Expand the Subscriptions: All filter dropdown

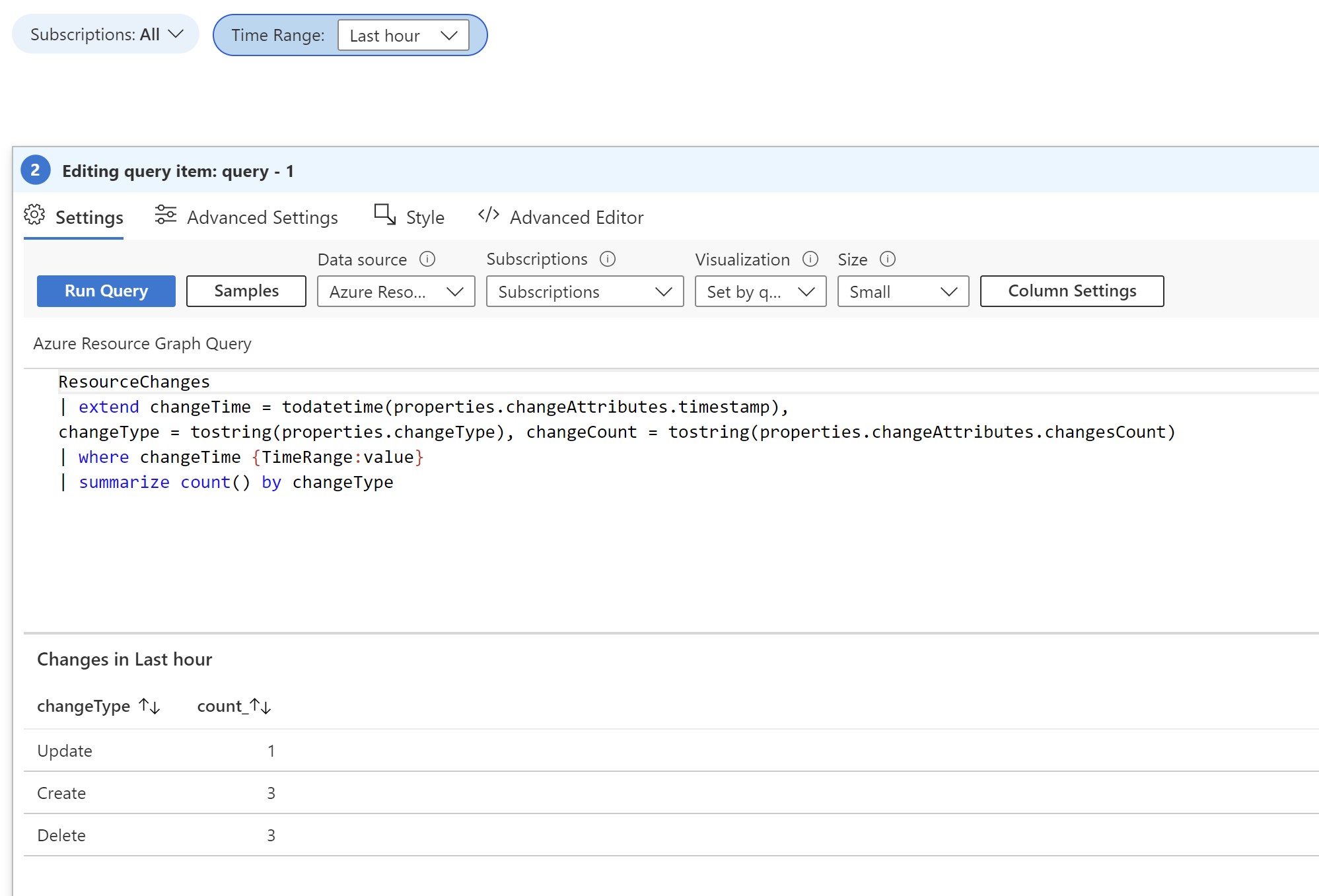105,34
